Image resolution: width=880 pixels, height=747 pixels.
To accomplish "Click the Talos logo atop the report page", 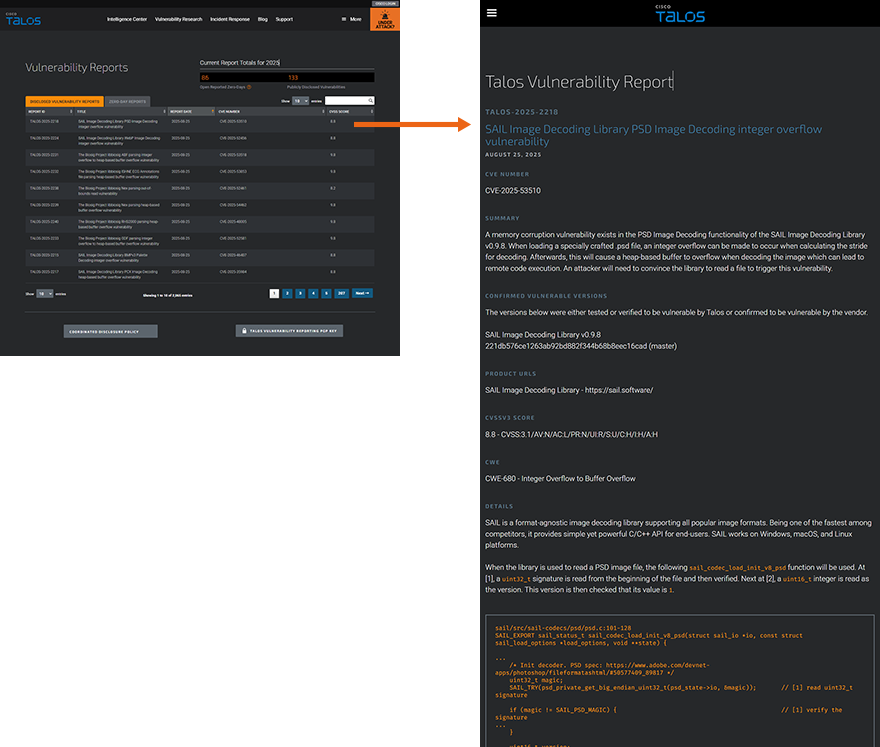I will pos(680,14).
